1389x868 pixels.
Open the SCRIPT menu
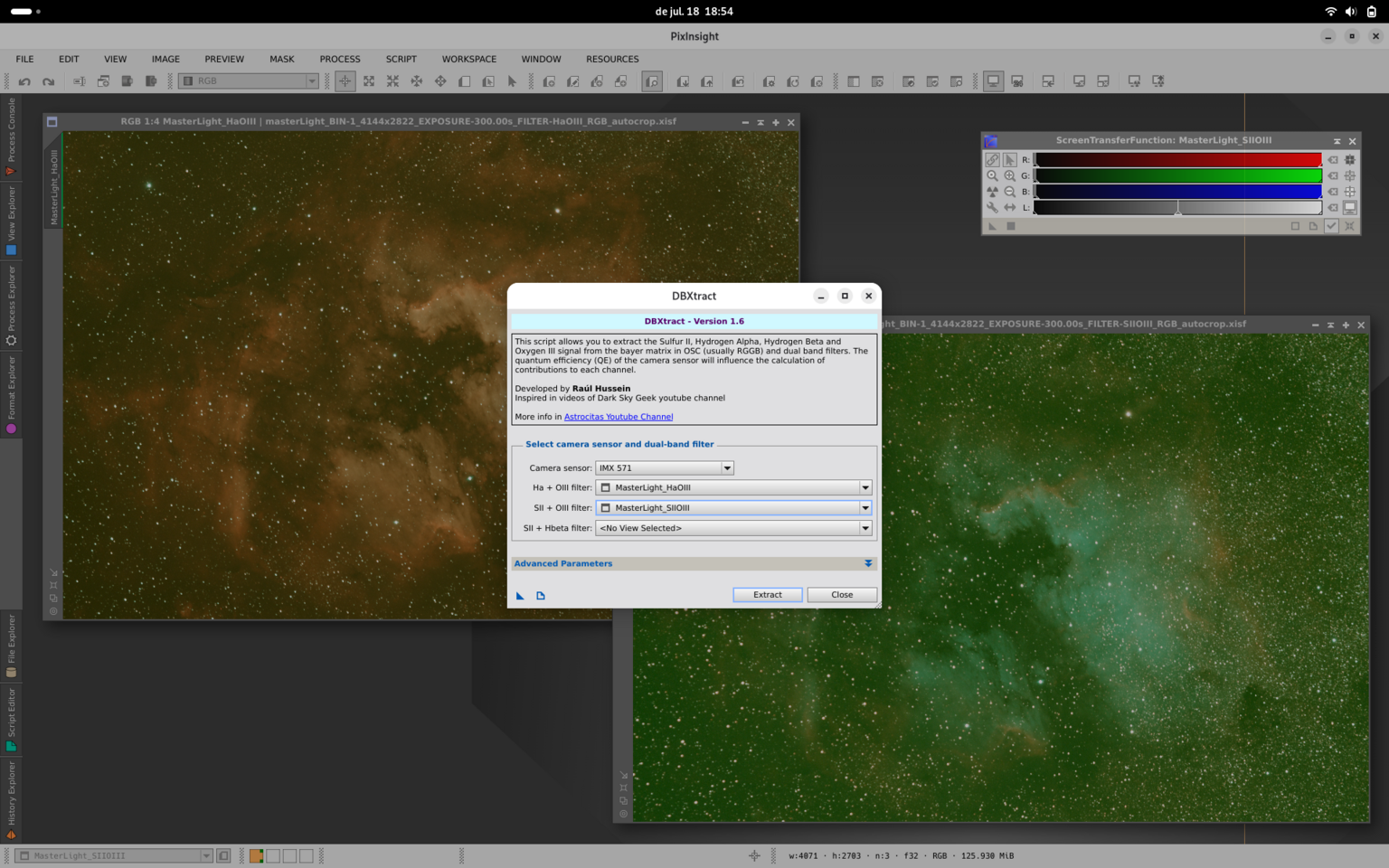point(402,59)
